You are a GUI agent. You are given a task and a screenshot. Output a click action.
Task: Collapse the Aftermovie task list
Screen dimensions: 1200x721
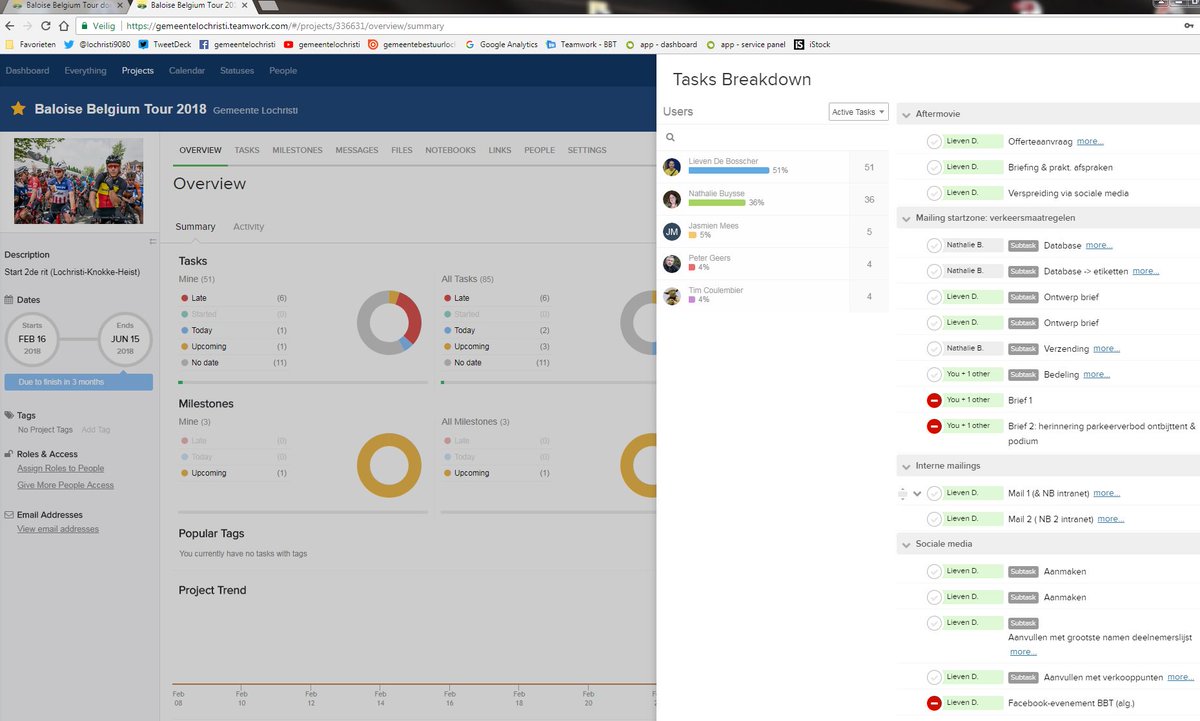(906, 115)
